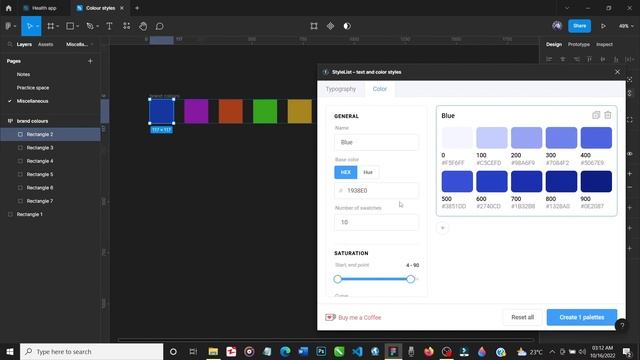The height and width of the screenshot is (360, 640).
Task: Click the Create component icon
Action: 330,26
